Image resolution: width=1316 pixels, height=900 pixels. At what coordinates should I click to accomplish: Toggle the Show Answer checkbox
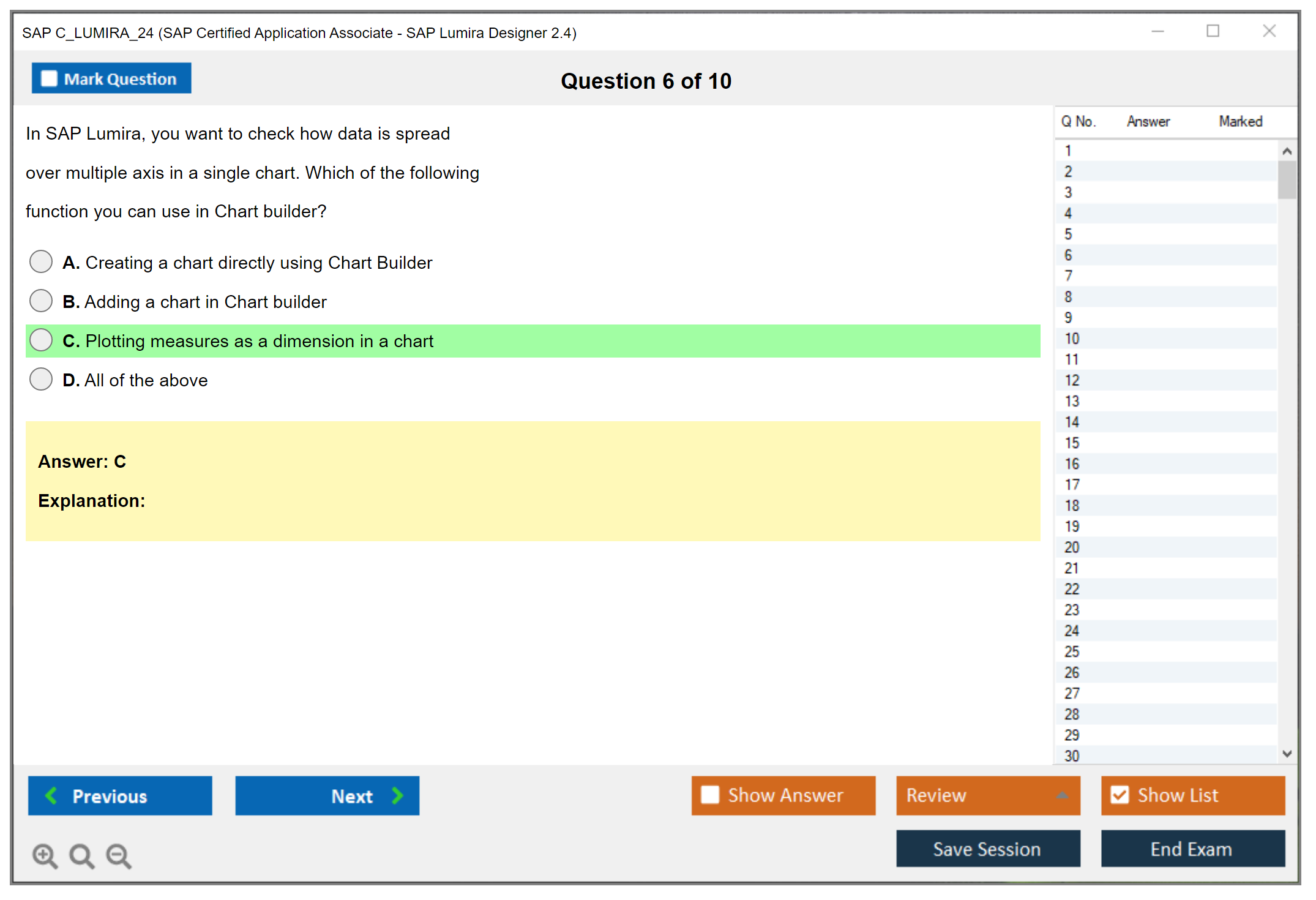(x=710, y=795)
